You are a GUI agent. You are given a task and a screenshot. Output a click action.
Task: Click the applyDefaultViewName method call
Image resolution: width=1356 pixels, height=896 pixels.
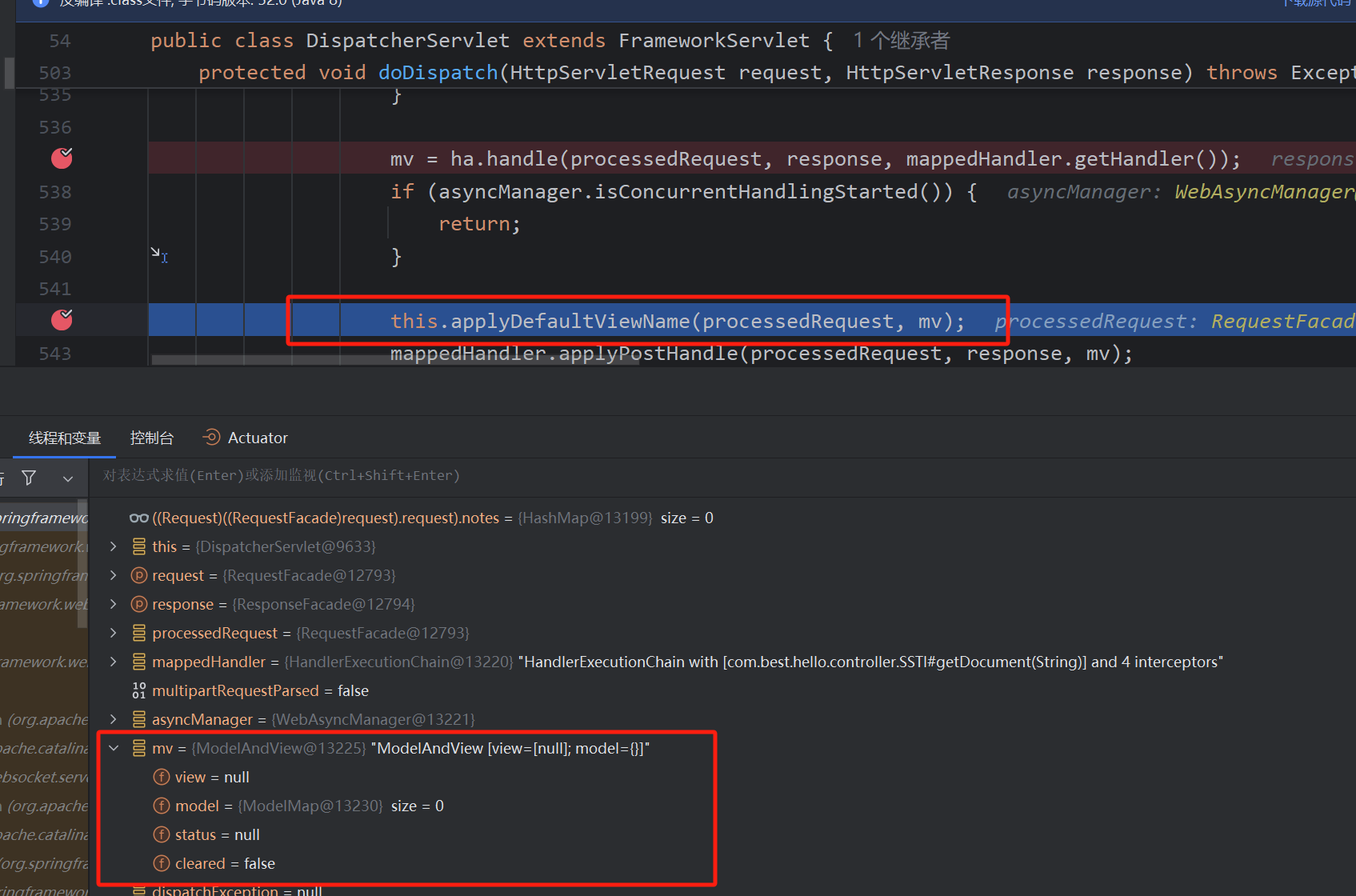pos(570,322)
